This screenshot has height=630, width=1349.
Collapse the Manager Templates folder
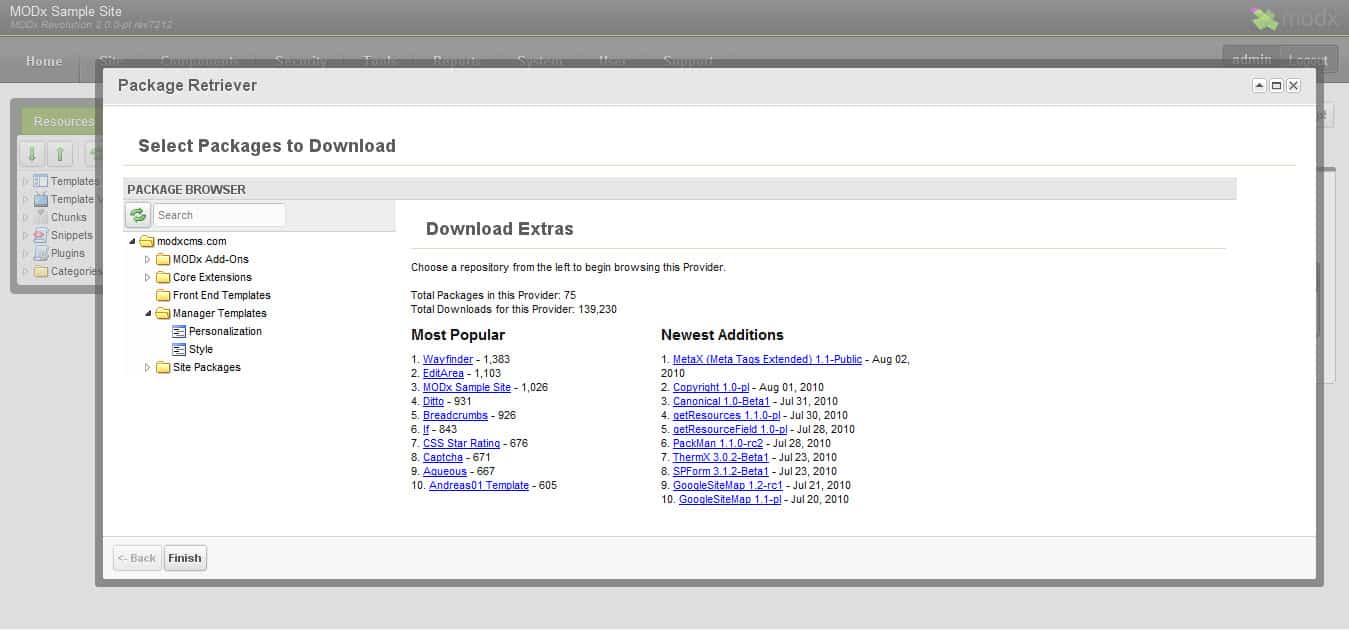pyautogui.click(x=148, y=313)
